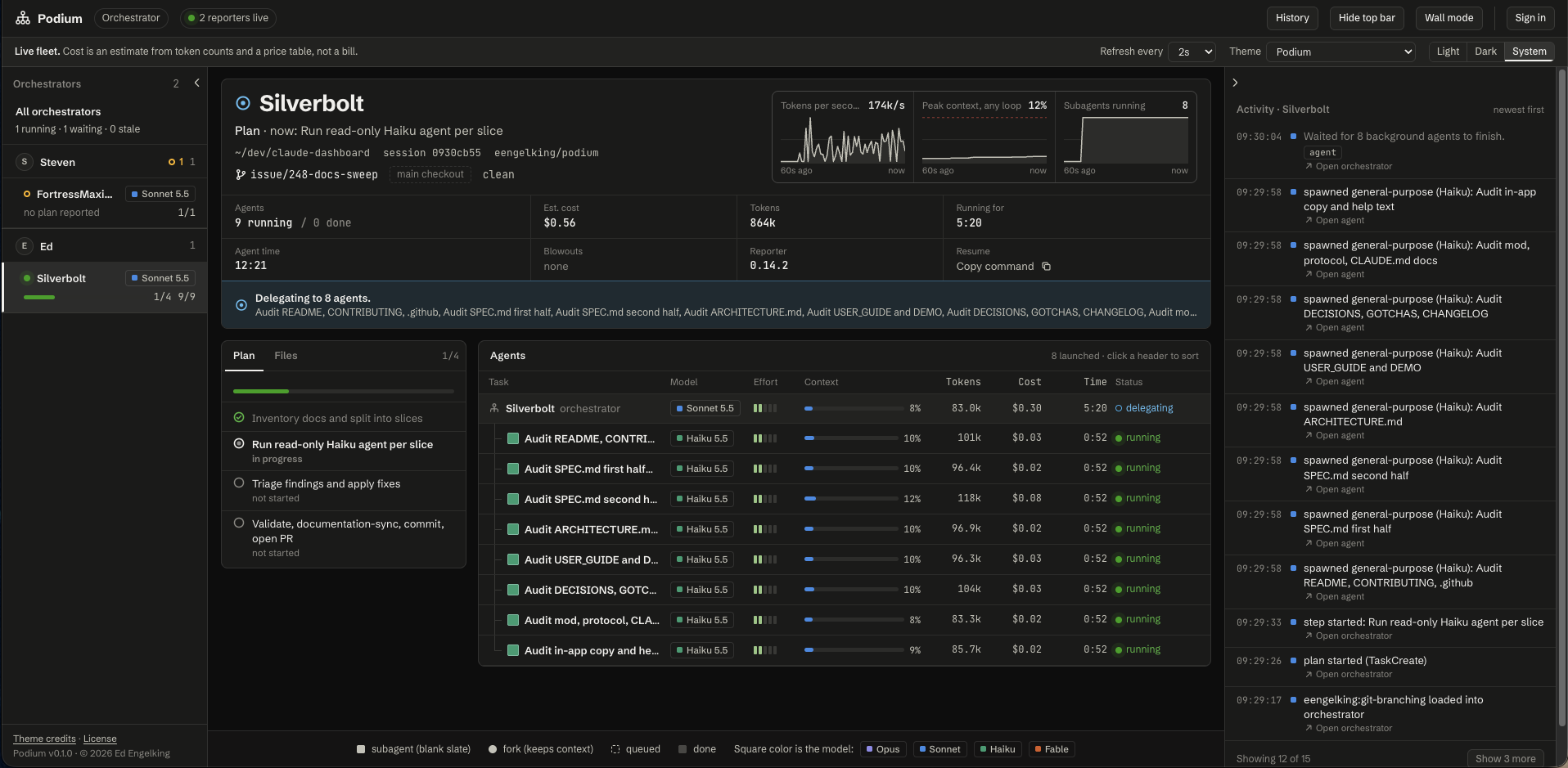Open the History view

[1292, 18]
